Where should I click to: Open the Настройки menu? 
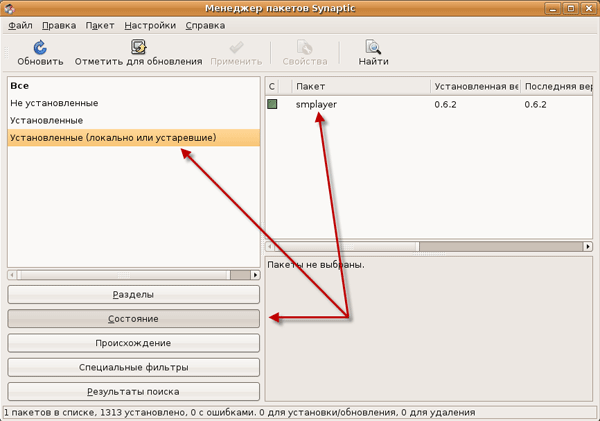point(150,25)
